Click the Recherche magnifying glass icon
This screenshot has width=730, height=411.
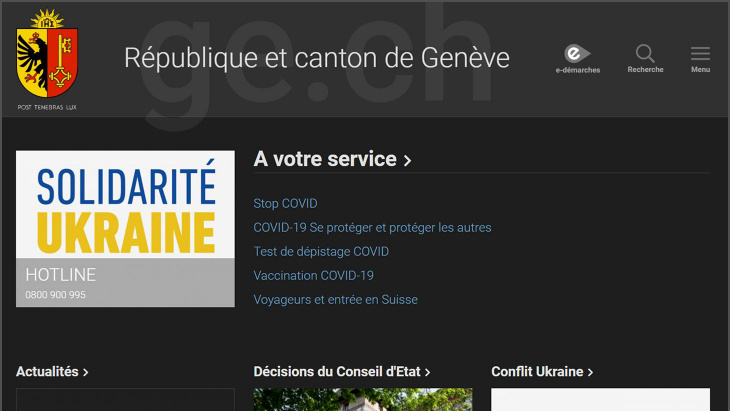pos(645,55)
